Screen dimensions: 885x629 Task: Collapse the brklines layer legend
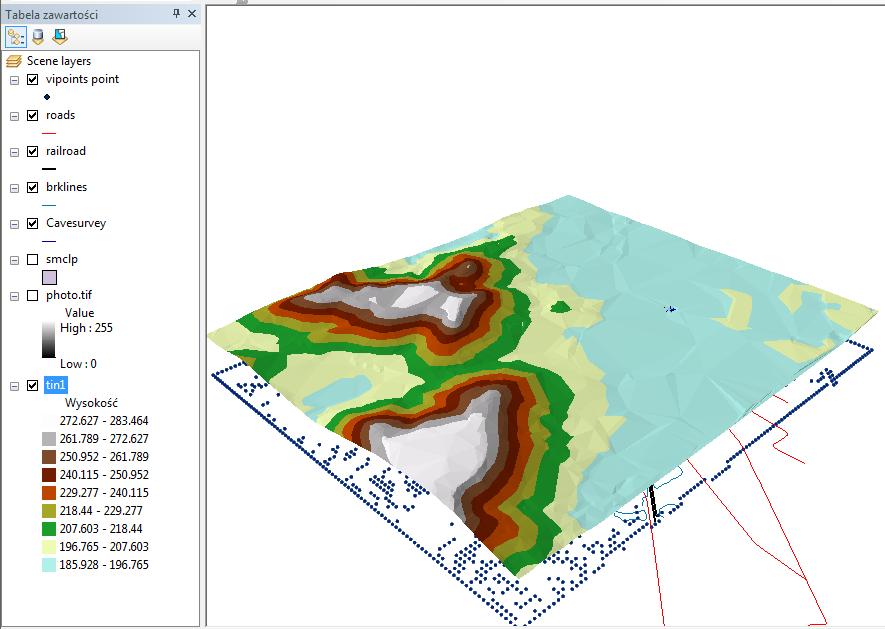[x=15, y=188]
